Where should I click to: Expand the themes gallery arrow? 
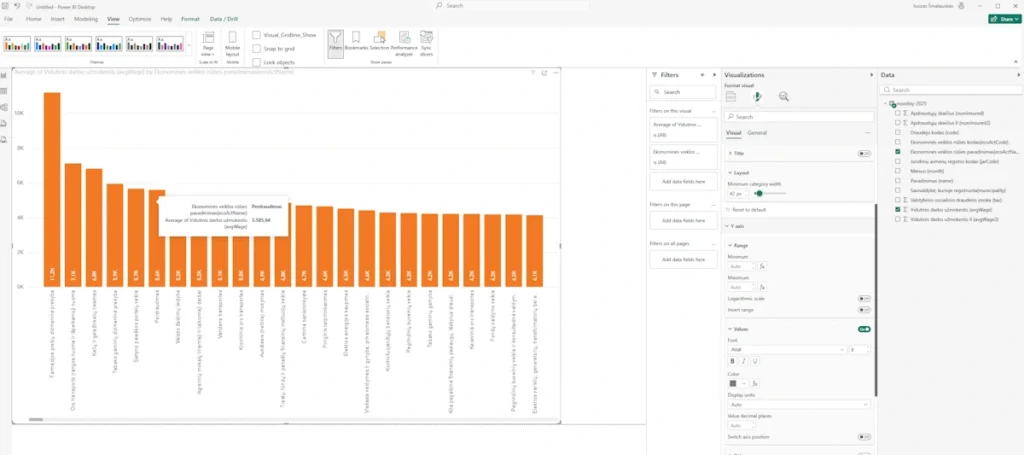coord(189,45)
